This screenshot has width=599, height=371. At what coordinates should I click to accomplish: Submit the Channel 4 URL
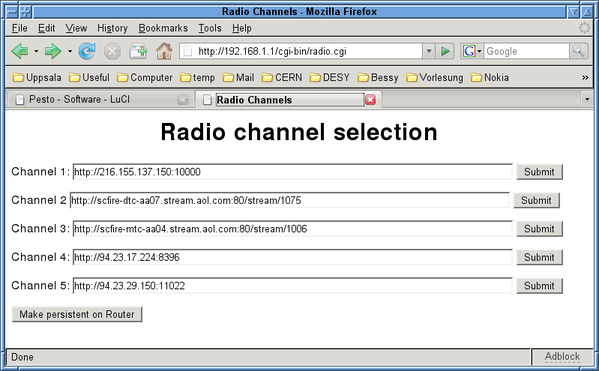[x=539, y=258]
